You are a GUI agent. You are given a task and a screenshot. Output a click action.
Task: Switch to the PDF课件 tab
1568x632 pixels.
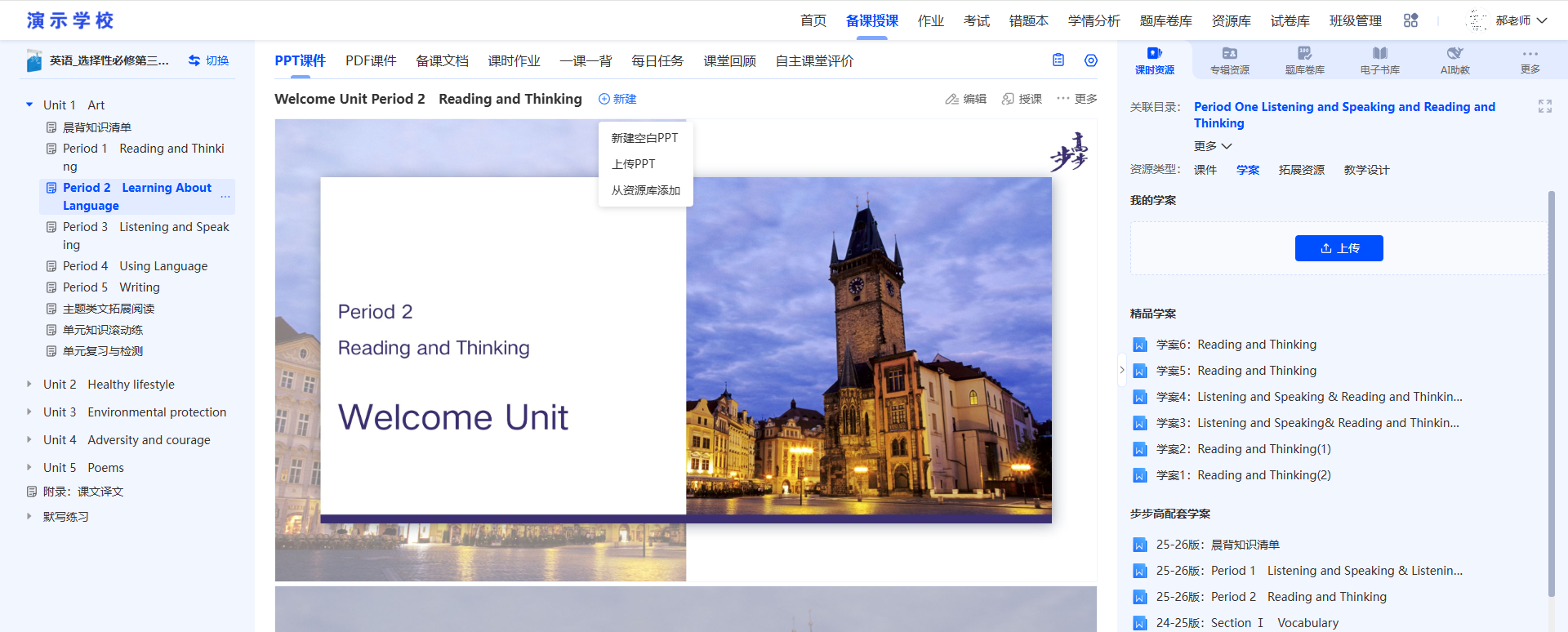(371, 61)
